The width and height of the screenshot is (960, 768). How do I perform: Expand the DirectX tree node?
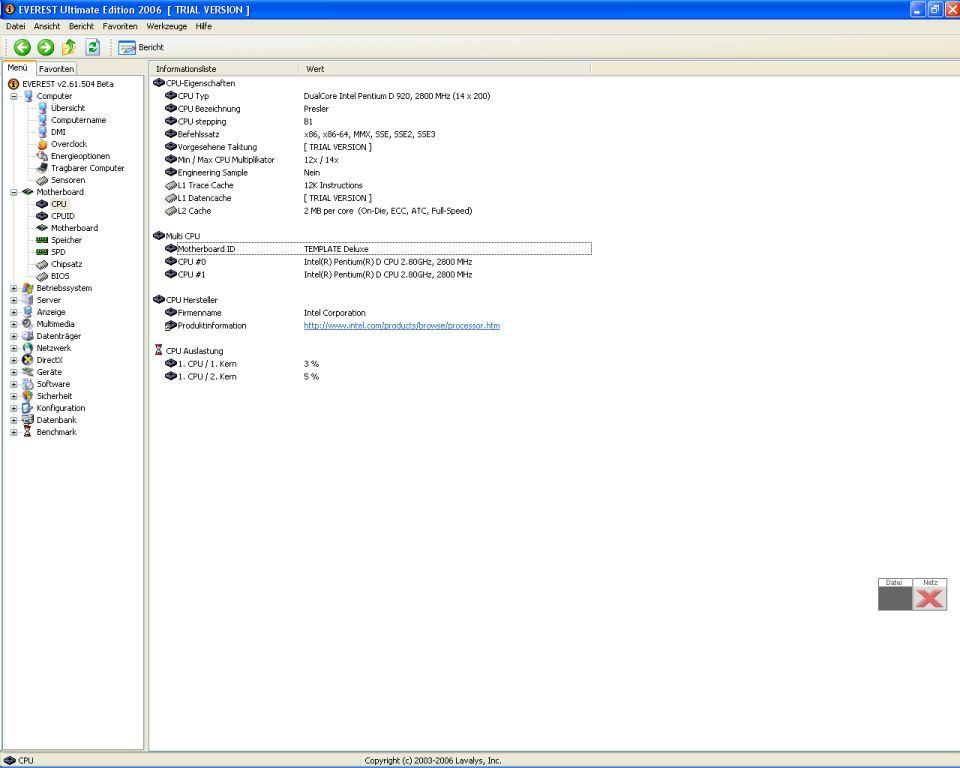13,360
